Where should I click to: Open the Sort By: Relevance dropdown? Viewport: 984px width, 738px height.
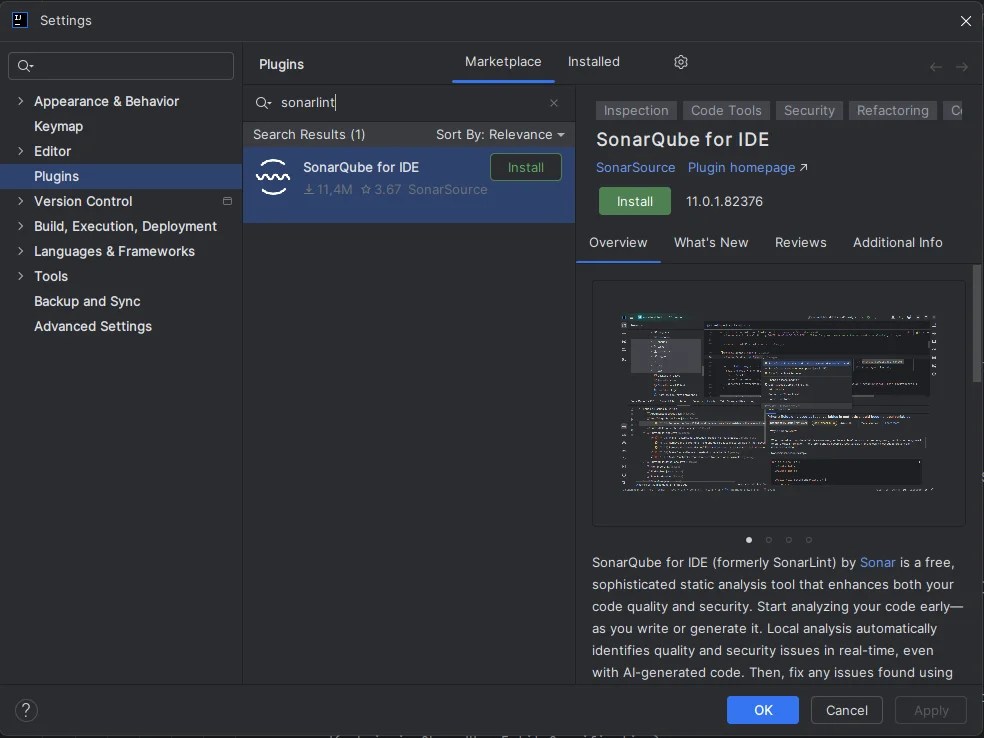click(x=500, y=134)
